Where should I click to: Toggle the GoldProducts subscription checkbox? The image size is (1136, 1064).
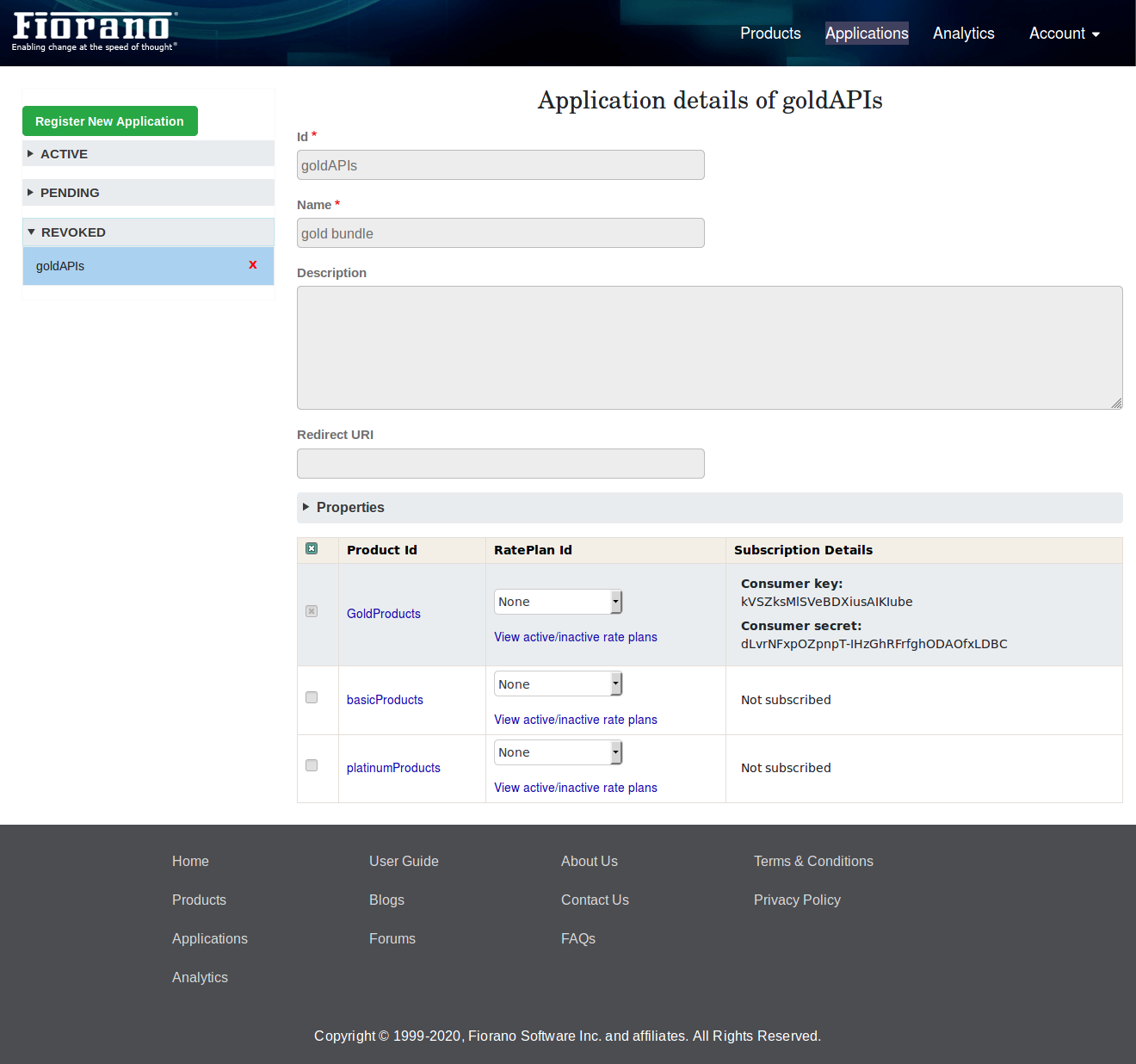coord(312,611)
